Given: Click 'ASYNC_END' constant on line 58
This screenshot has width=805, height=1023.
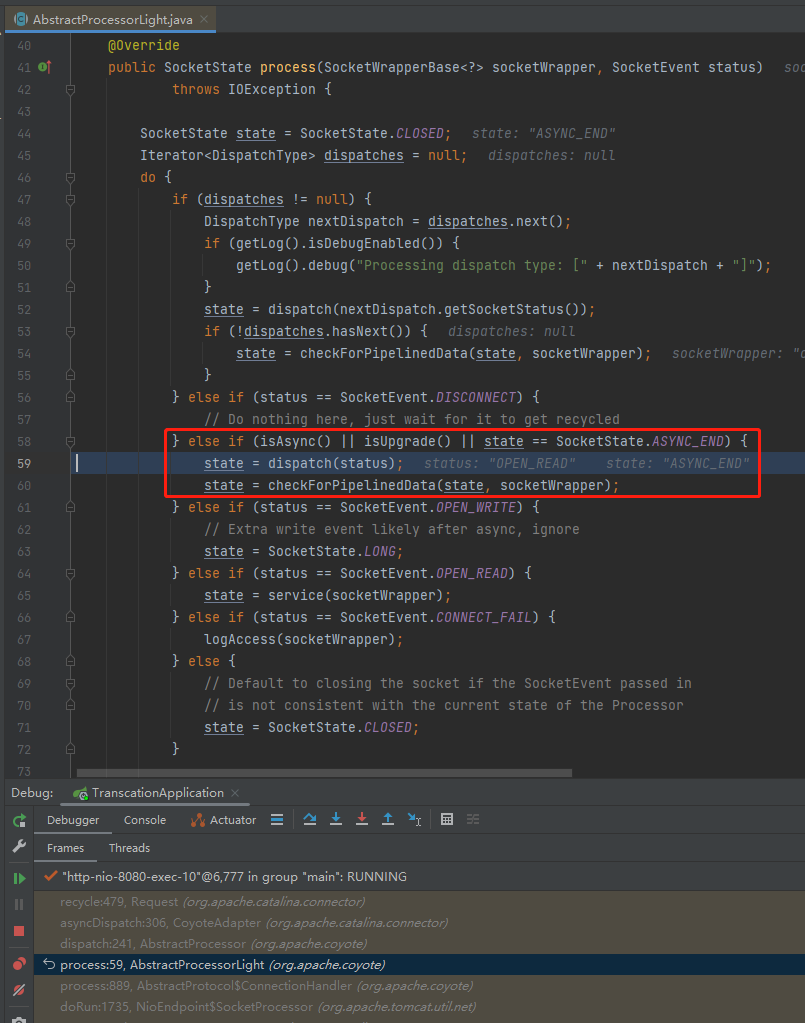Looking at the screenshot, I should 687,442.
